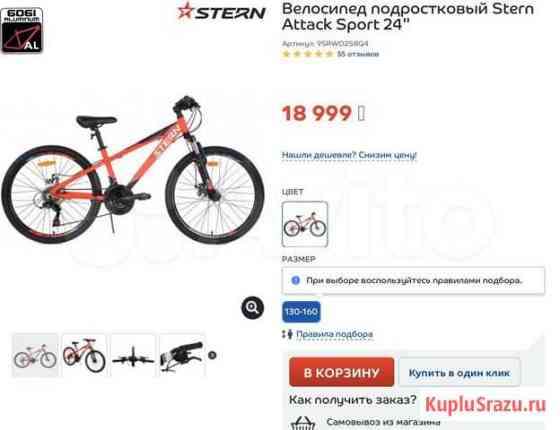Click the info icon in the size notice
The height and width of the screenshot is (430, 560).
tap(295, 280)
